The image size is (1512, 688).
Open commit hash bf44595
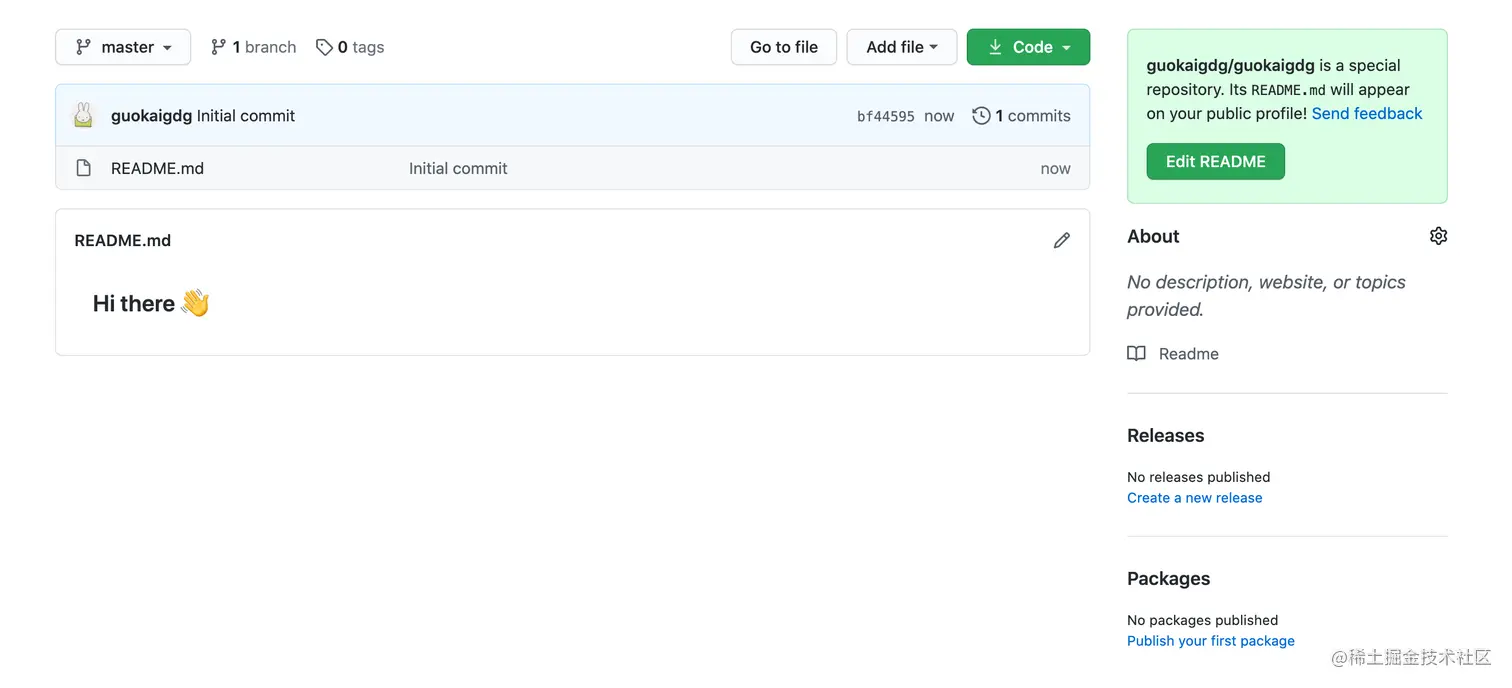coord(886,116)
